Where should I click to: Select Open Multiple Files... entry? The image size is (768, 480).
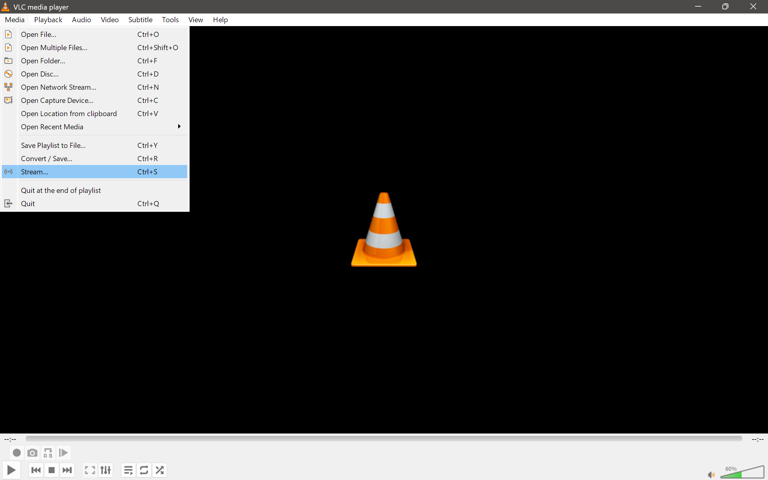(x=95, y=48)
